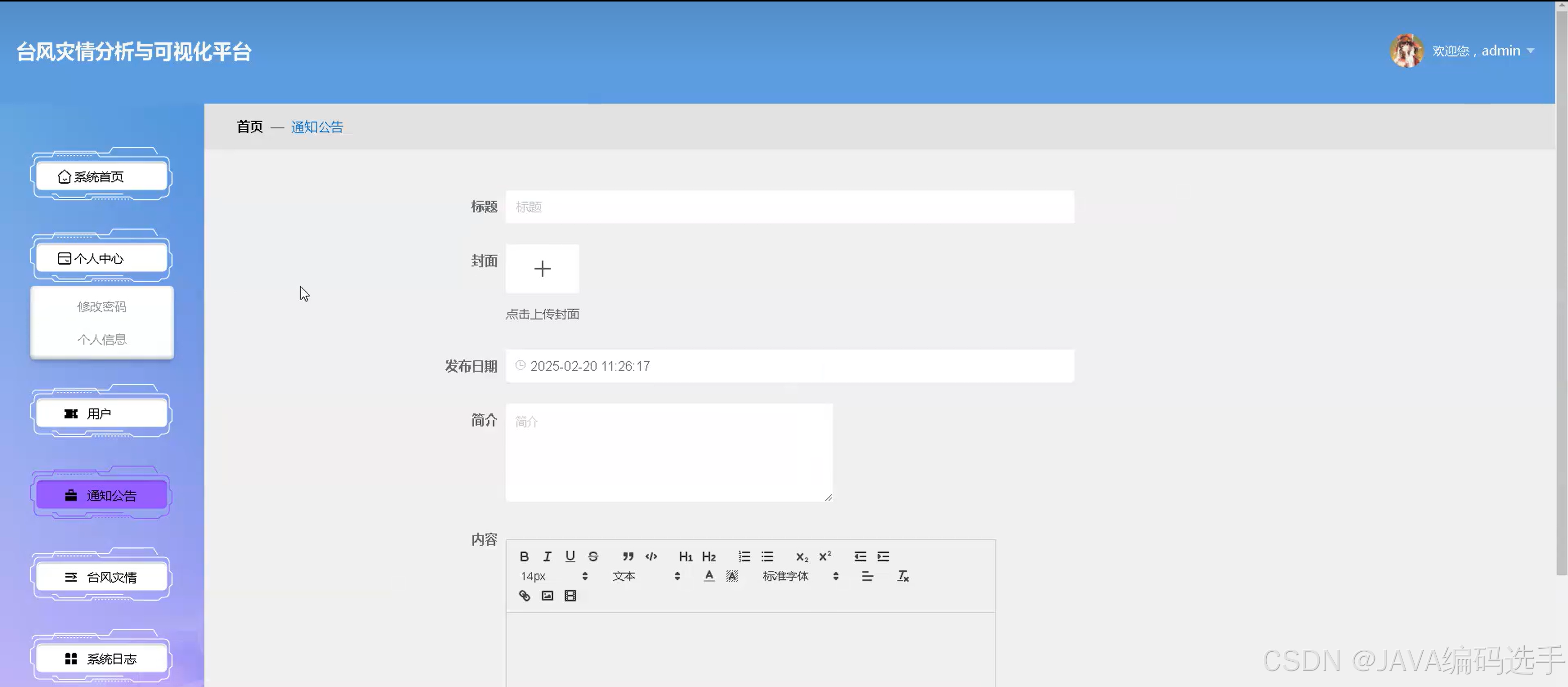Apply H1 heading format
Image resolution: width=1568 pixels, height=687 pixels.
(685, 556)
